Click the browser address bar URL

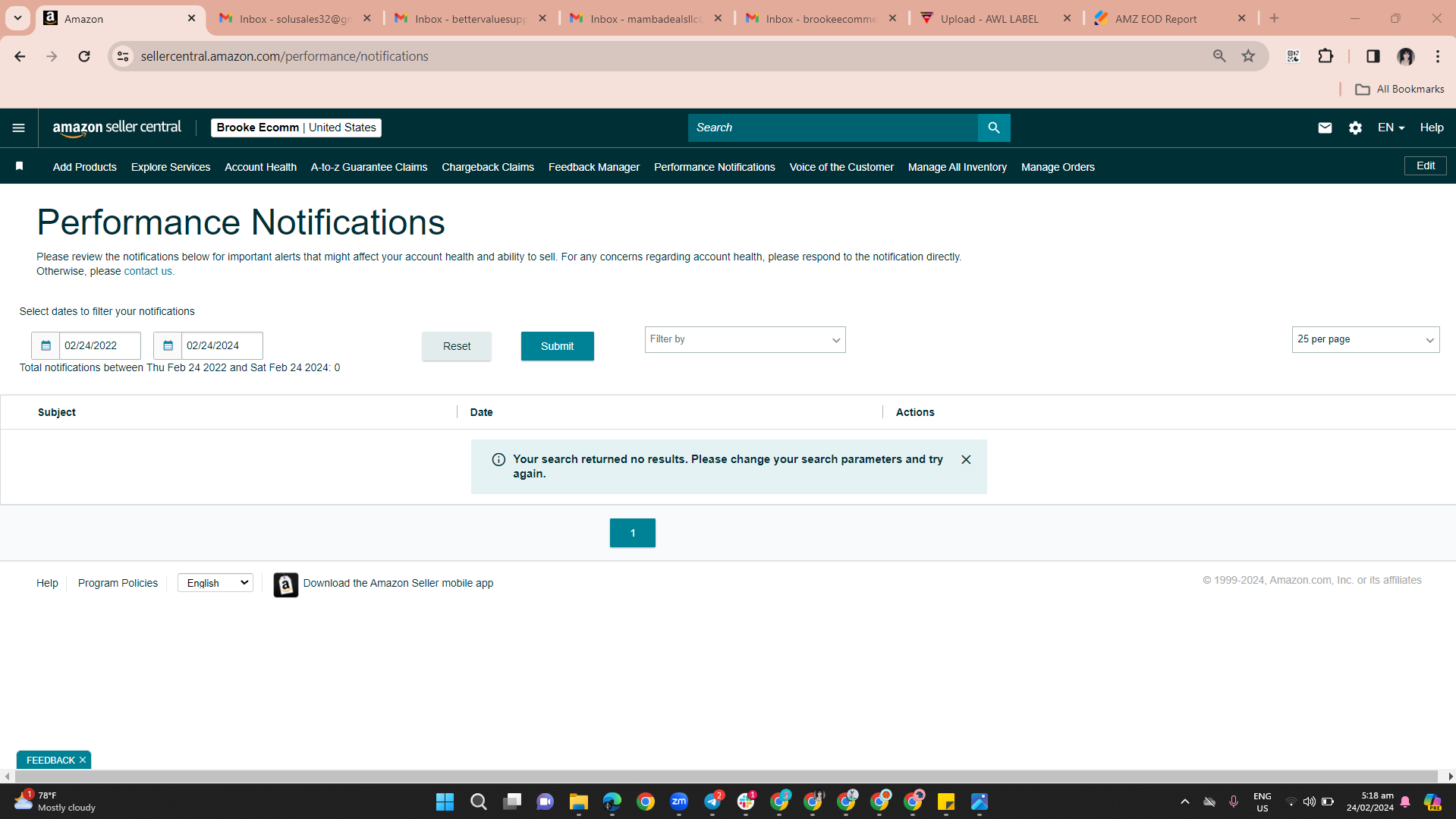click(x=285, y=56)
